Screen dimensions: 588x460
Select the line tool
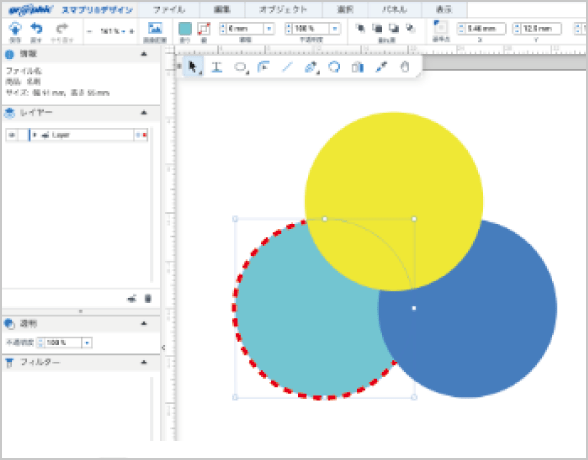click(x=287, y=67)
